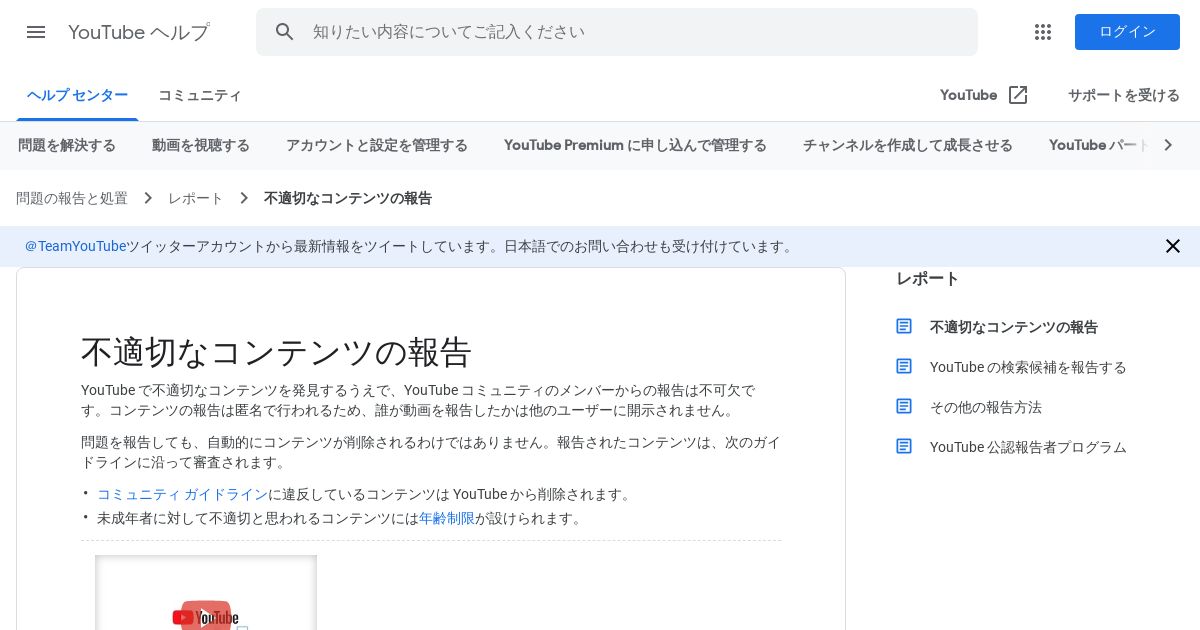Screen dimensions: 1200x630
Task: Click the YouTube external link icon
Action: 1018,95
